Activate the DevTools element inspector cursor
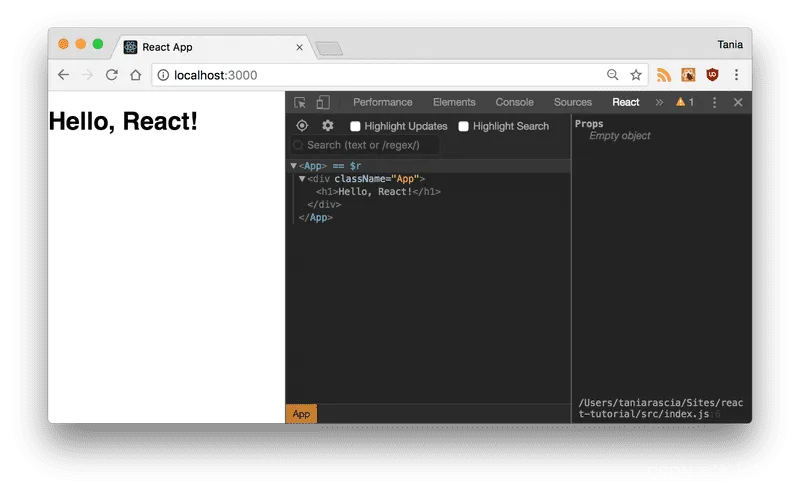The height and width of the screenshot is (492, 800). pos(300,103)
